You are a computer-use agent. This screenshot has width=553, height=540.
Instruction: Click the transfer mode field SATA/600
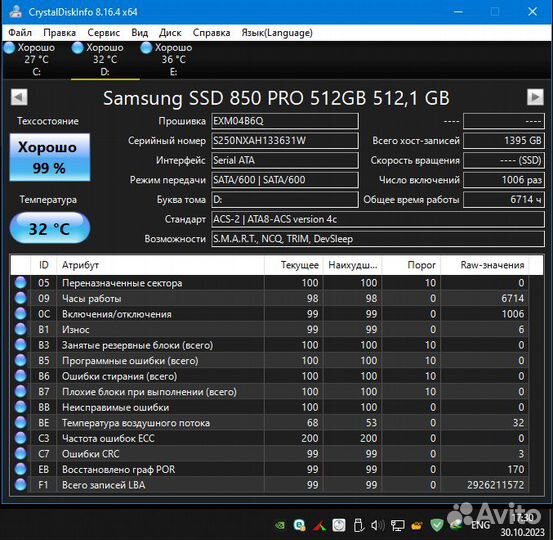(x=285, y=180)
